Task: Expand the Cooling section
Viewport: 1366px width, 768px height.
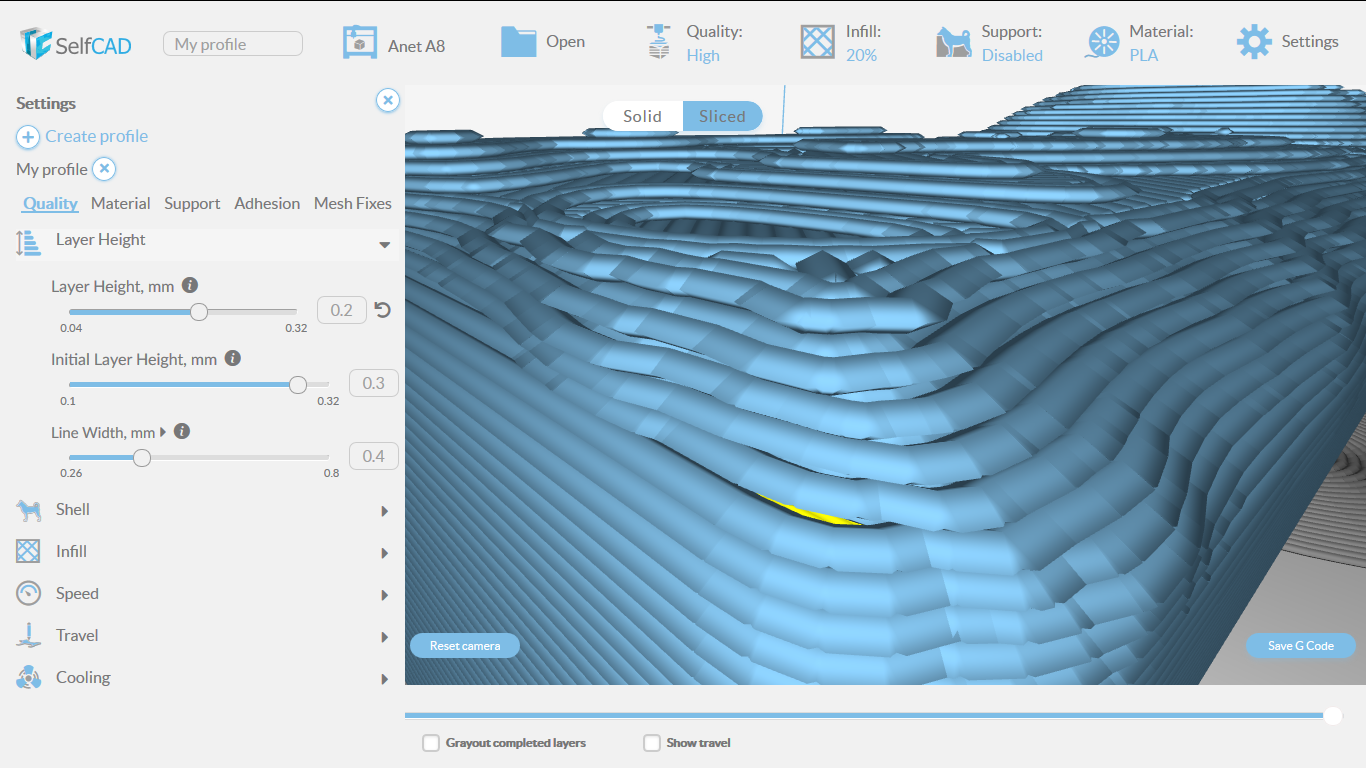Action: [385, 679]
